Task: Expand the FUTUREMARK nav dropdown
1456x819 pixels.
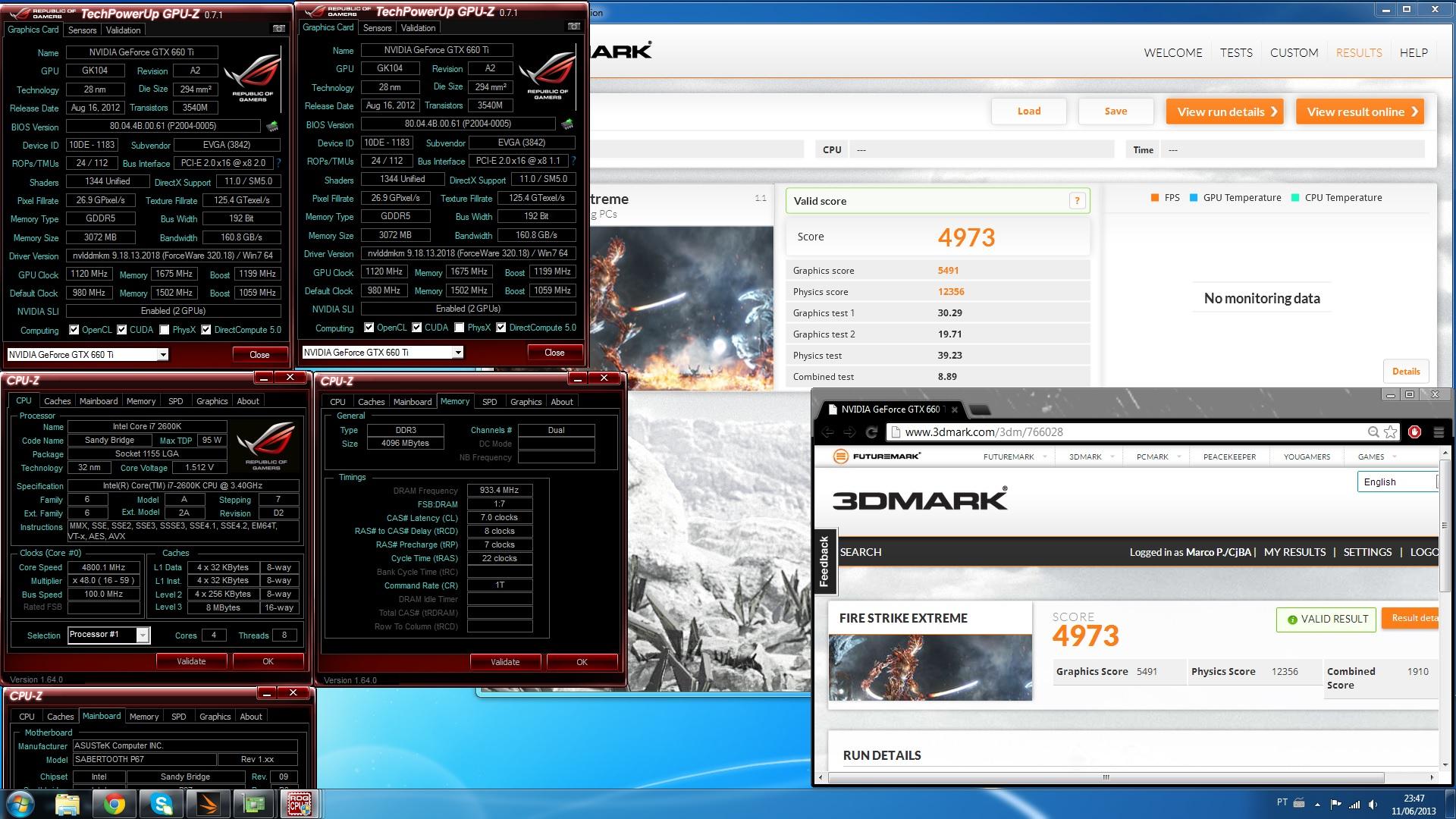Action: point(1044,457)
